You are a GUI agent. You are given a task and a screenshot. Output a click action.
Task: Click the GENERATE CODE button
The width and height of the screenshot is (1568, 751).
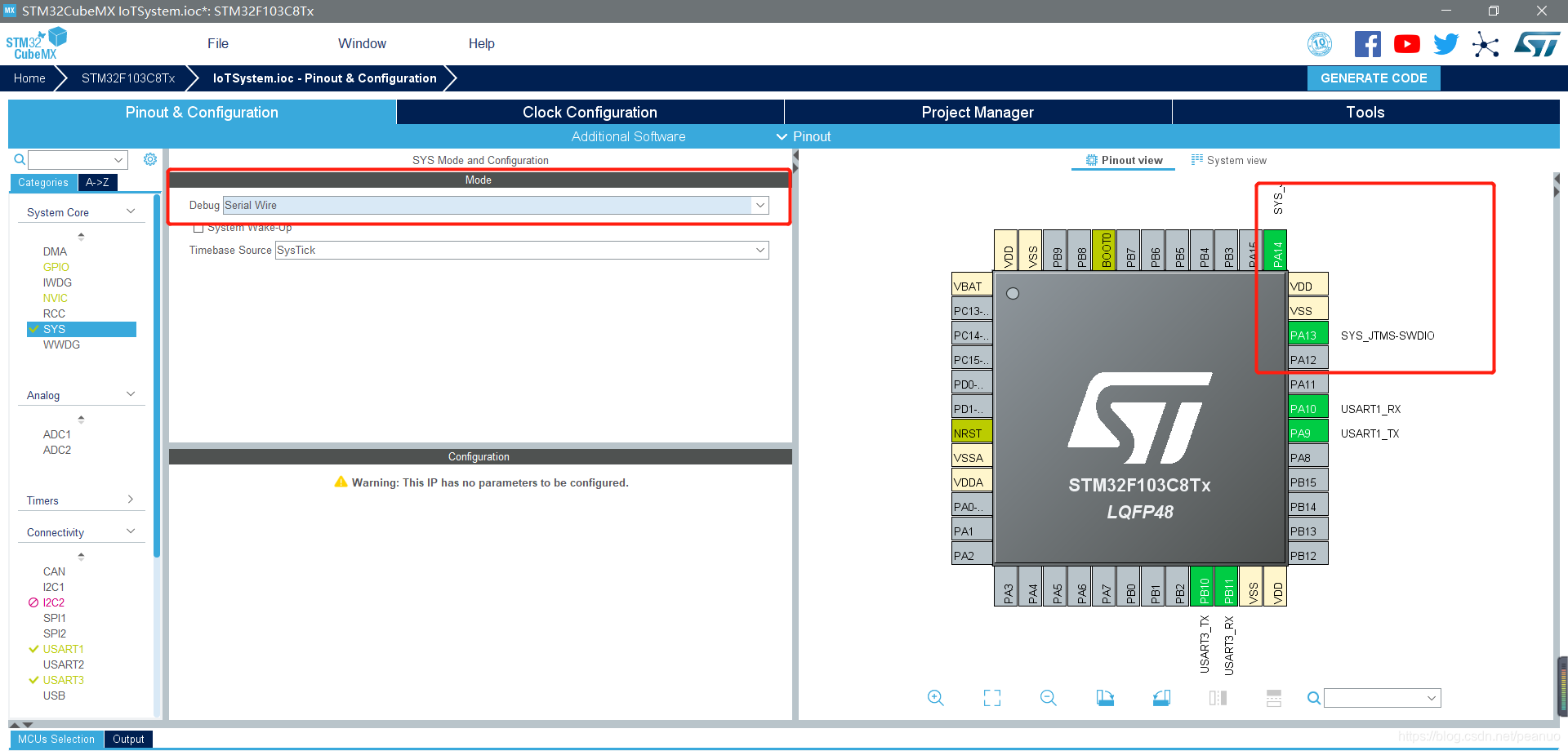[x=1374, y=78]
